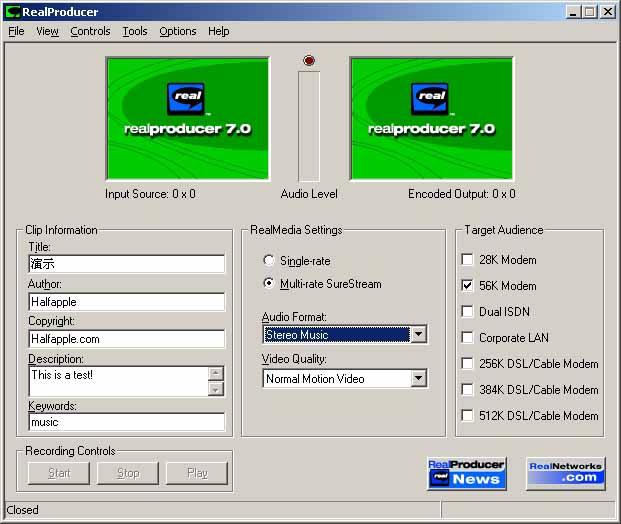
Task: Open the Controls menu
Action: click(x=90, y=31)
